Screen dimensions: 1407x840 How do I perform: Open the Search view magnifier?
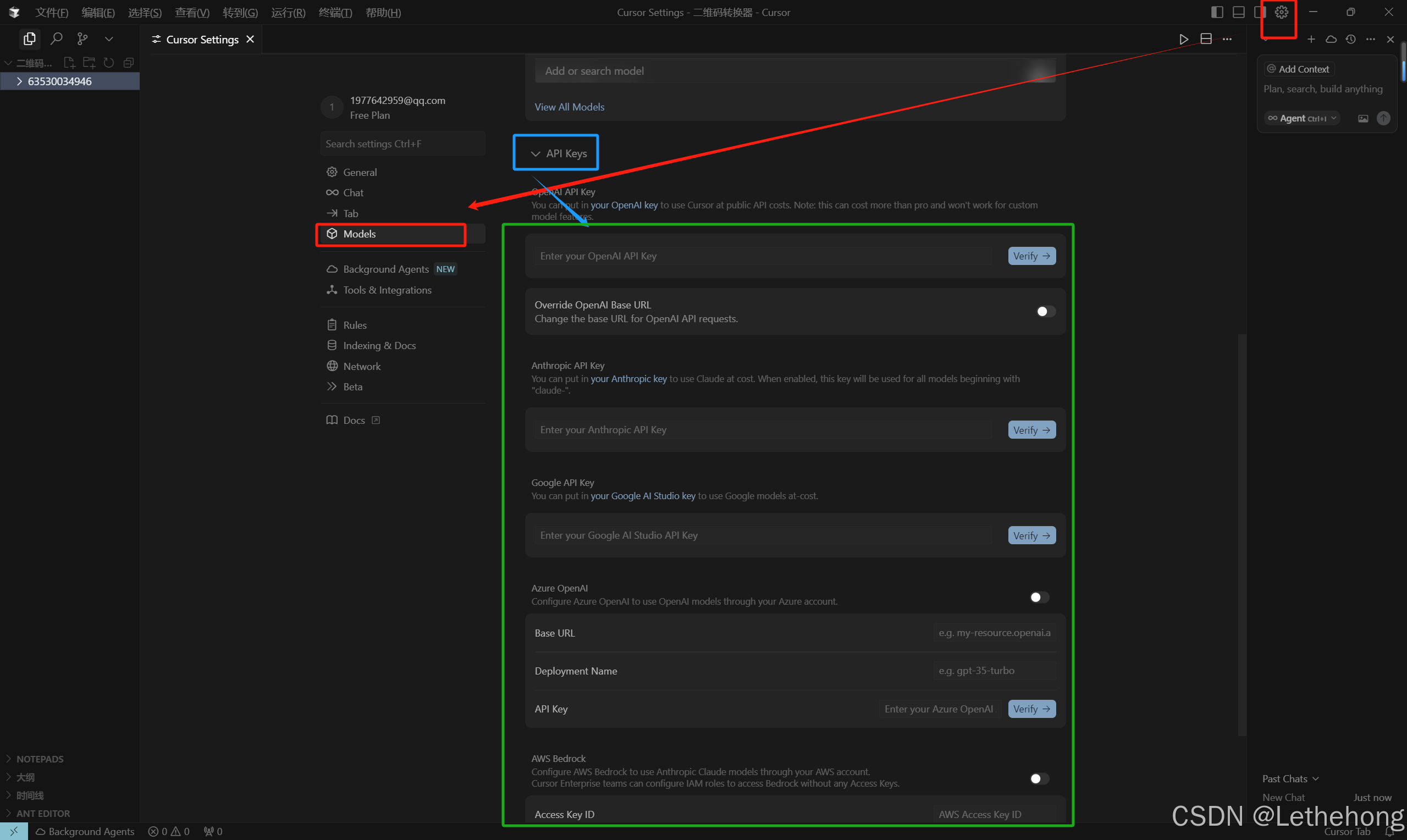point(56,39)
